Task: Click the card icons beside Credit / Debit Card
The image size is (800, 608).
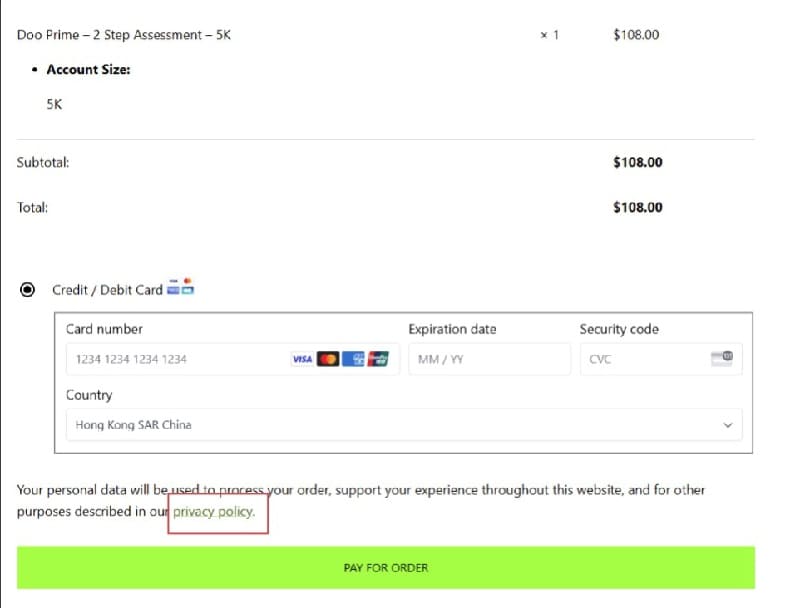Action: 181,287
